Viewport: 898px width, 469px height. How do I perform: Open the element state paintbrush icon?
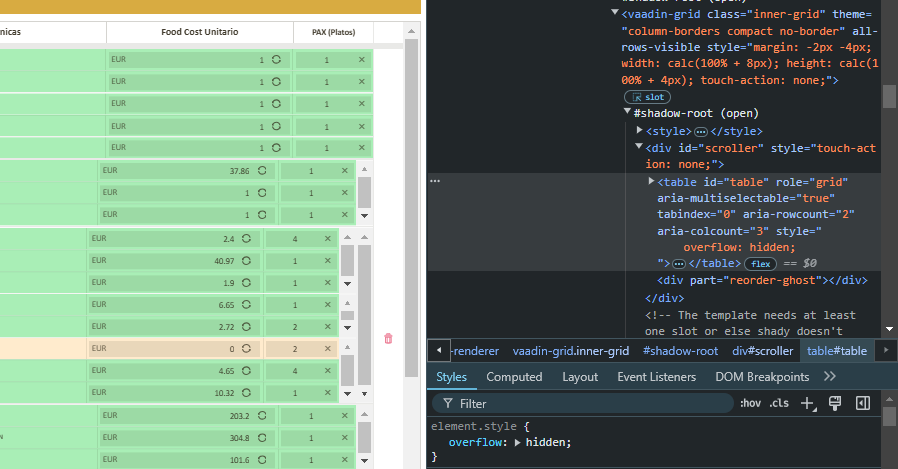pos(835,403)
